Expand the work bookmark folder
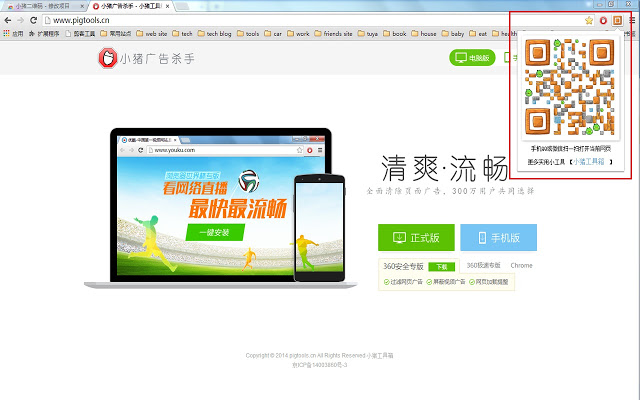Viewport: 640px width, 400px height. point(298,34)
